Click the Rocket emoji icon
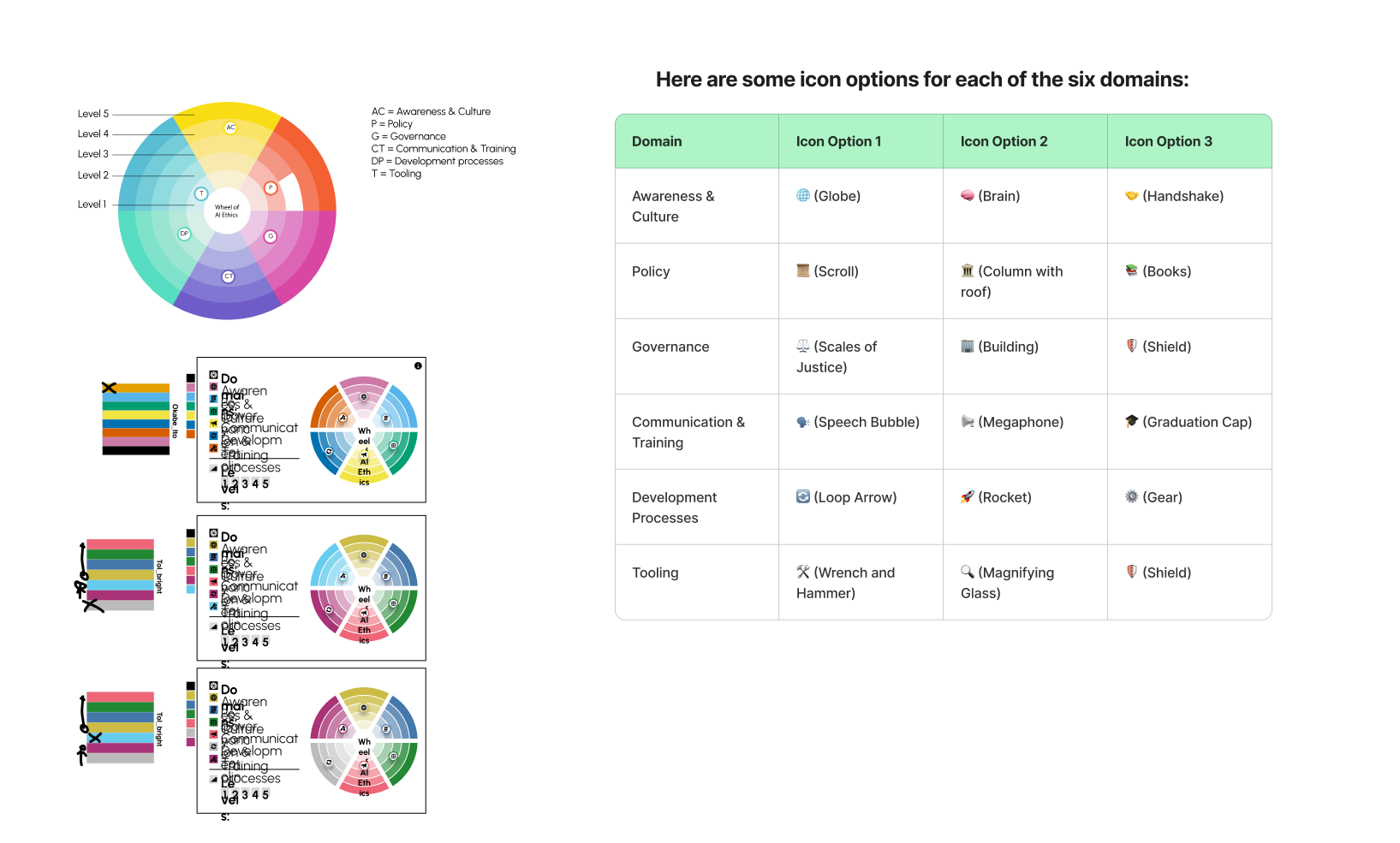1400x843 pixels. pyautogui.click(x=968, y=496)
